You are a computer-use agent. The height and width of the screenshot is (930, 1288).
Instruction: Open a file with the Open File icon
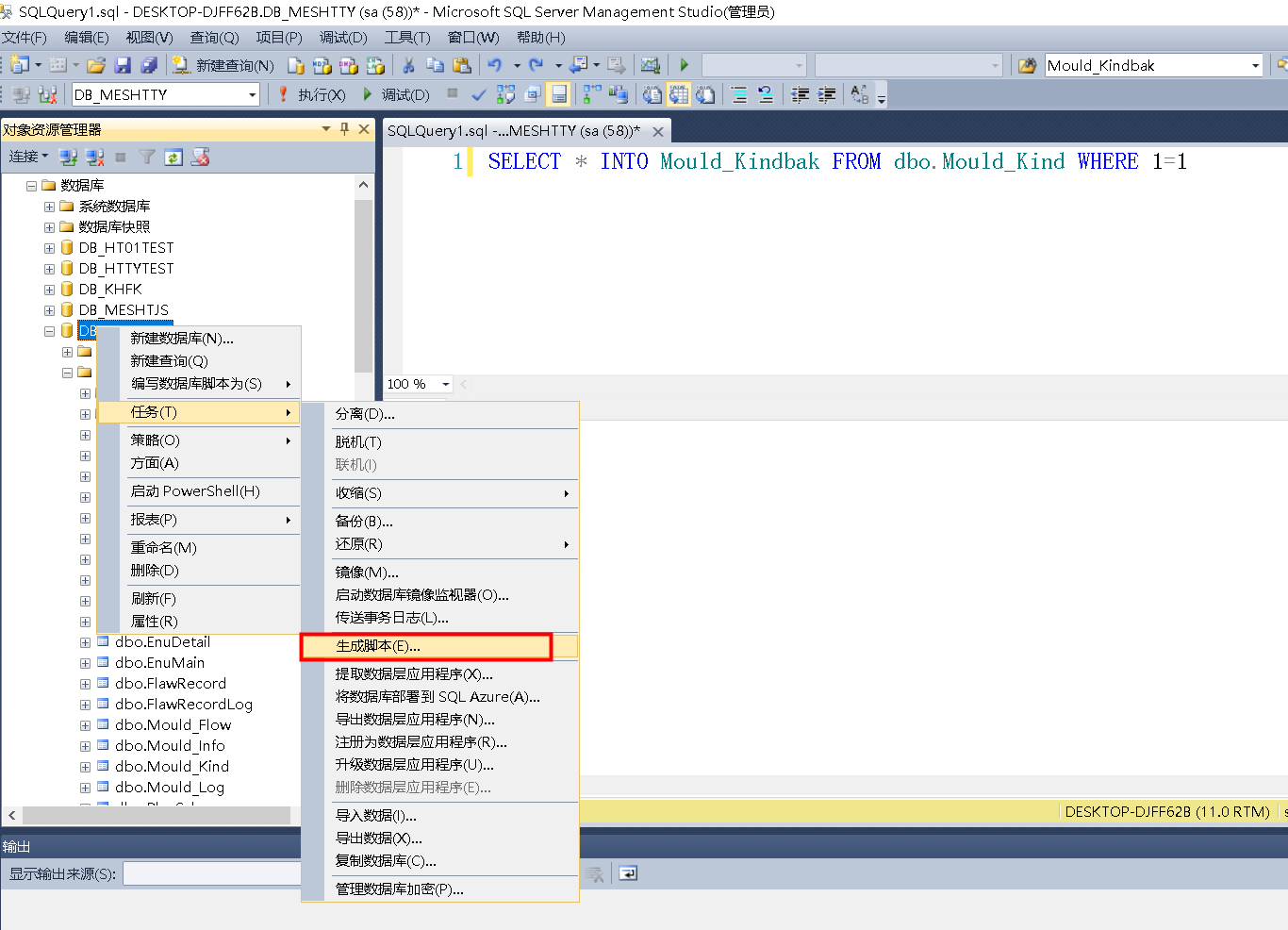pyautogui.click(x=96, y=65)
